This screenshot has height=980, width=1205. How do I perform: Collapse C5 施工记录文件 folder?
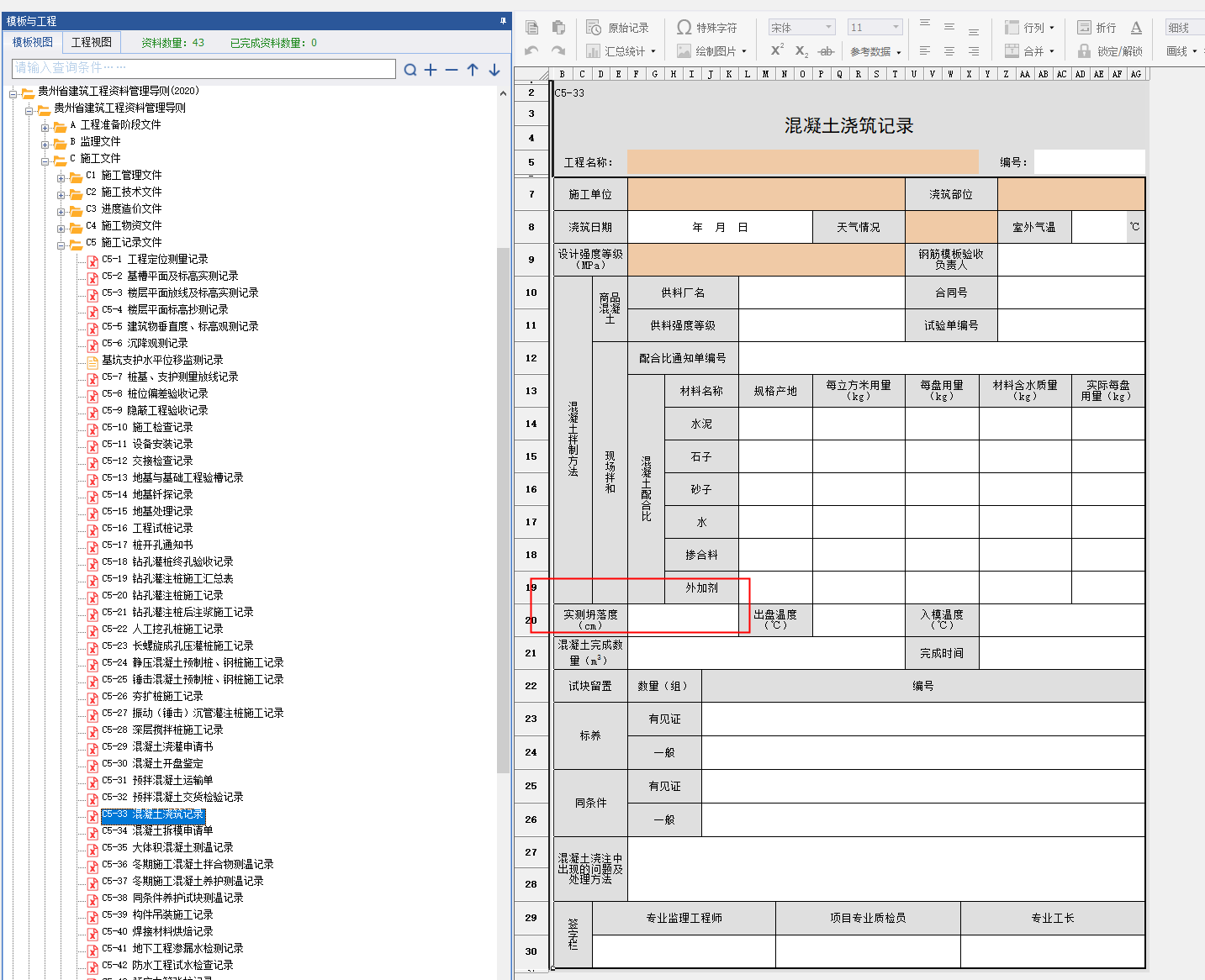(x=61, y=245)
